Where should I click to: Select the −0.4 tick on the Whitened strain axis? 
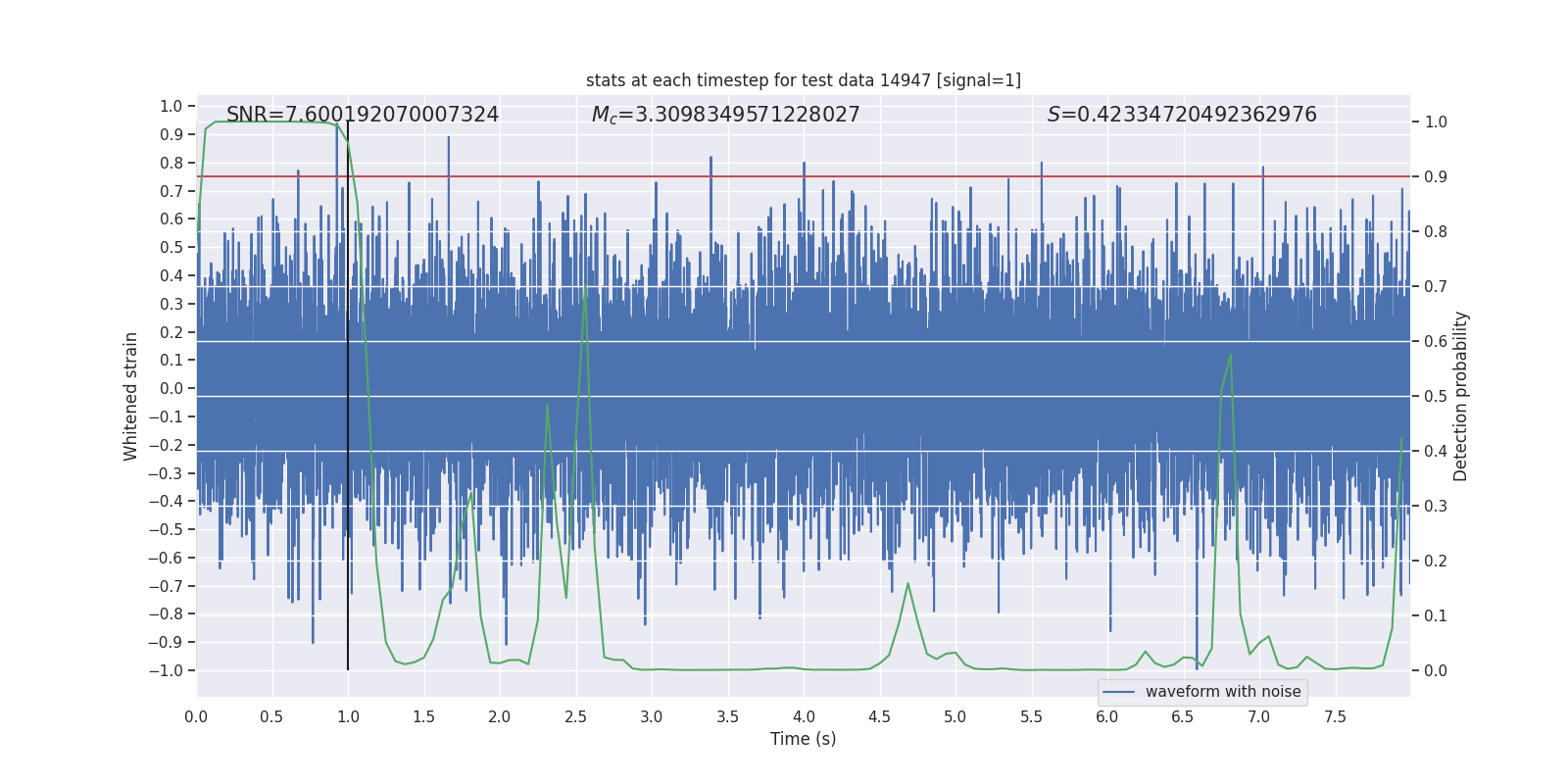pos(166,501)
